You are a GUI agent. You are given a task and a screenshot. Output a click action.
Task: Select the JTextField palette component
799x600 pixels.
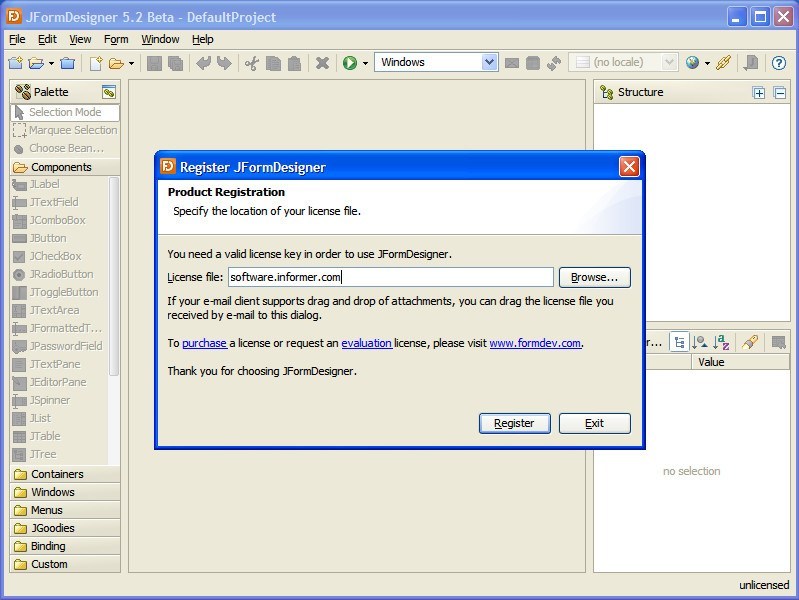click(59, 202)
